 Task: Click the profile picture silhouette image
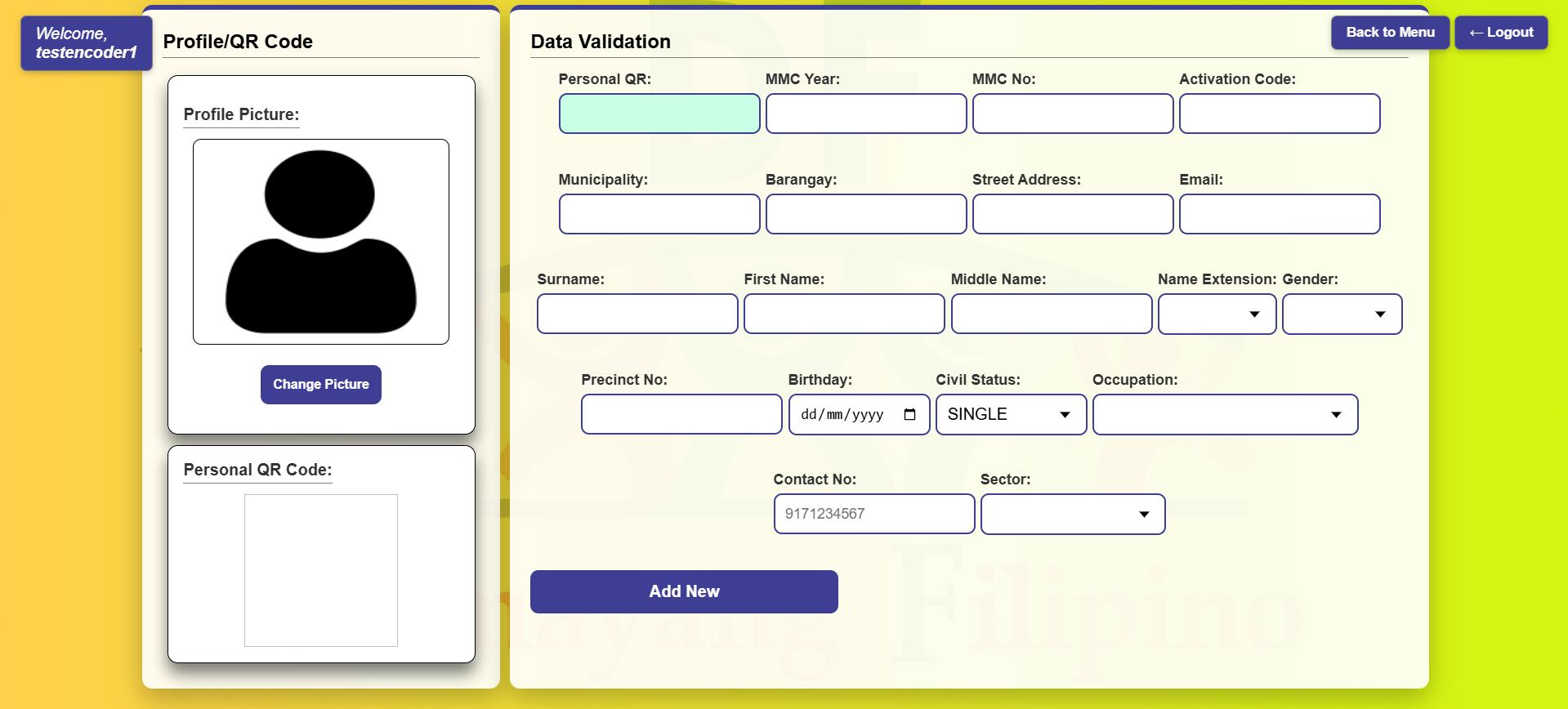point(321,242)
